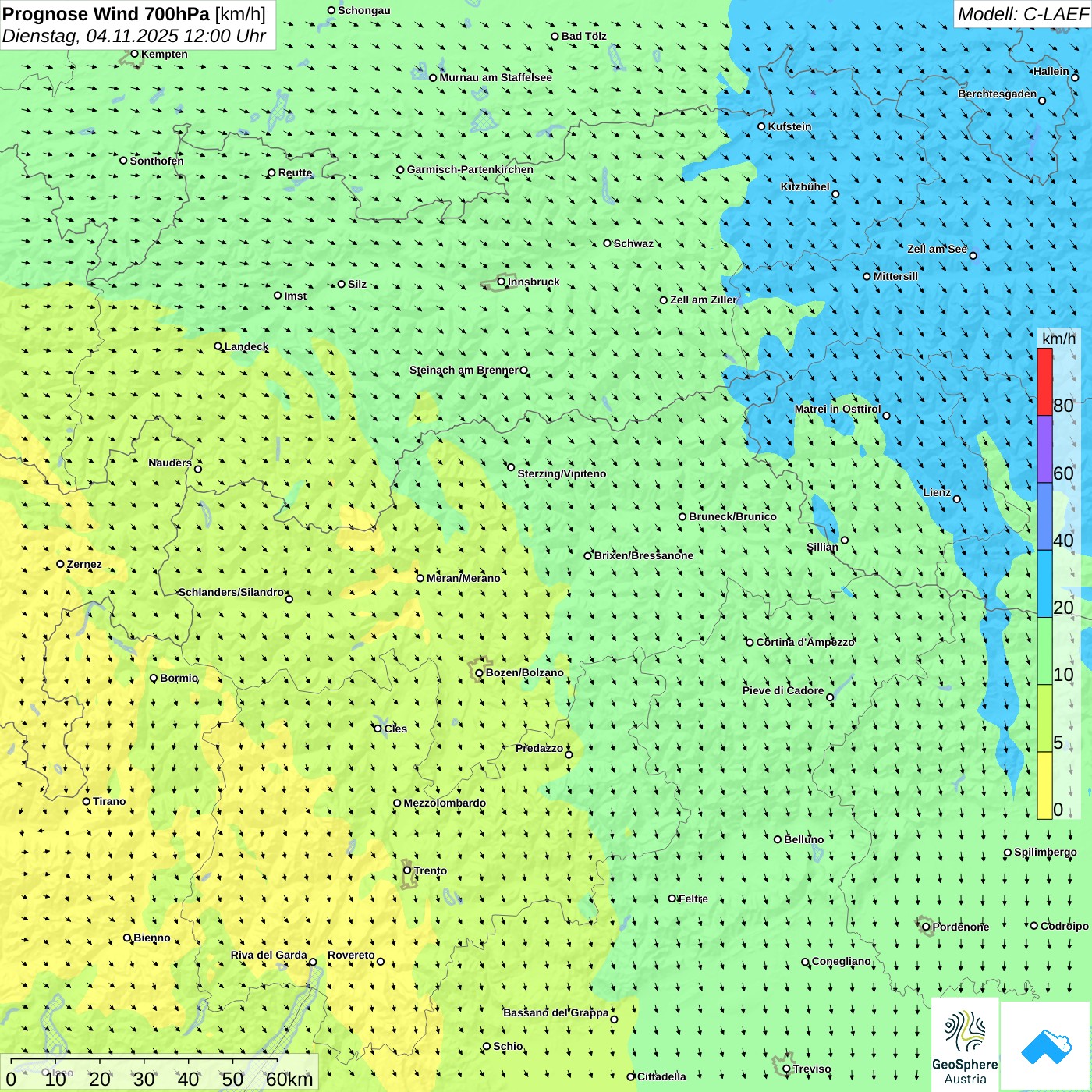Viewport: 1092px width, 1092px height.
Task: Click the cyan 20–40 km/h legend segment
Action: coord(1044,583)
